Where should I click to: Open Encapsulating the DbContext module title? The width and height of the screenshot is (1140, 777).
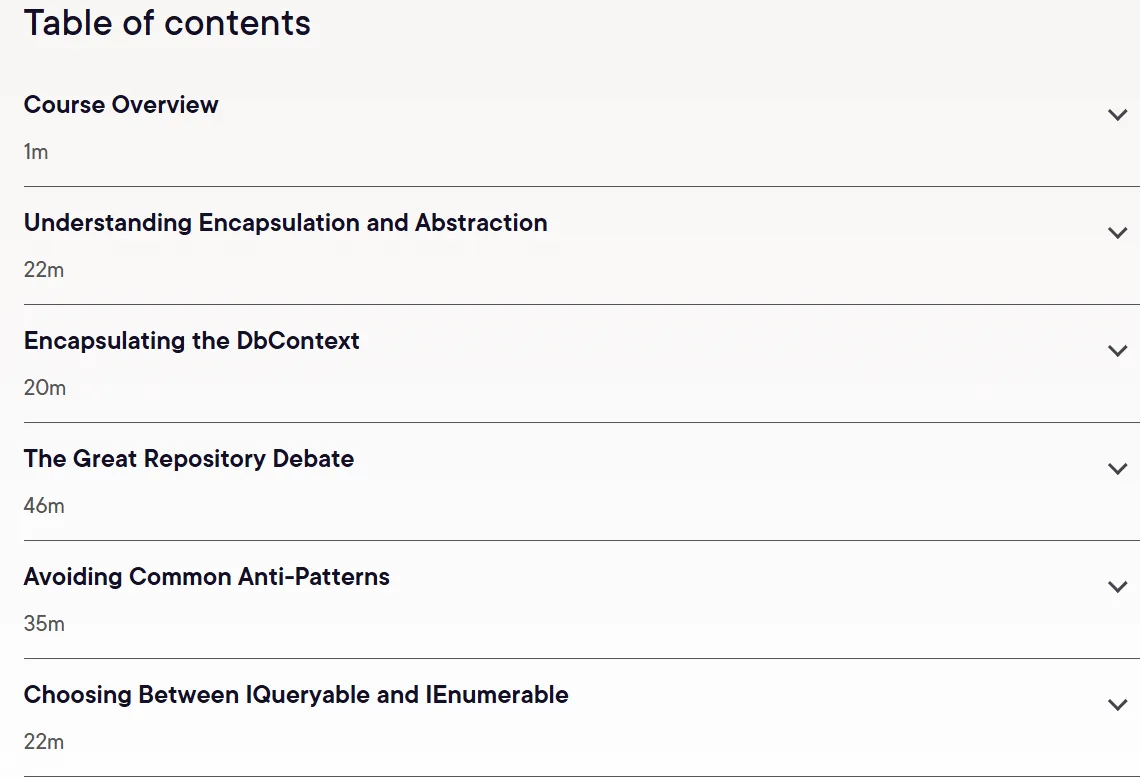click(191, 341)
